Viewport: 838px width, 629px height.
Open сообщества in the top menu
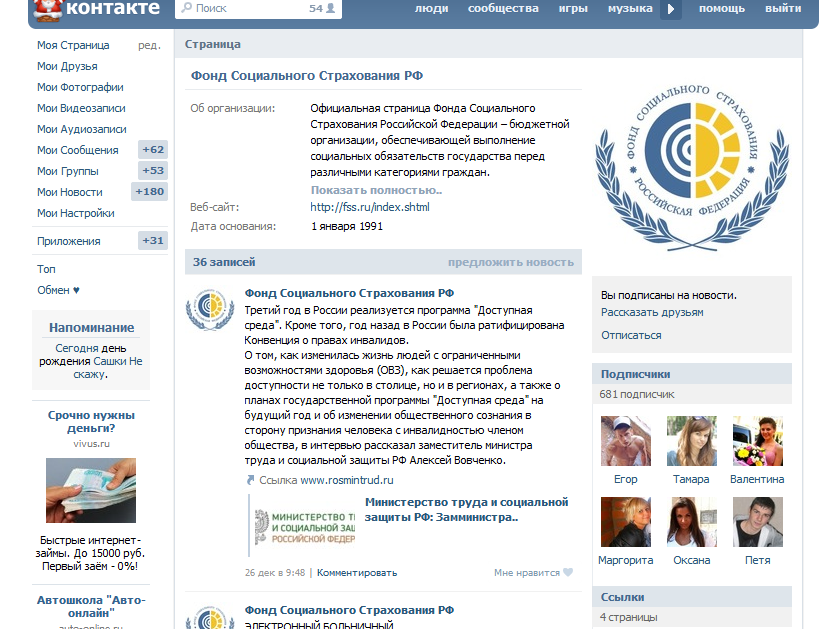click(503, 8)
